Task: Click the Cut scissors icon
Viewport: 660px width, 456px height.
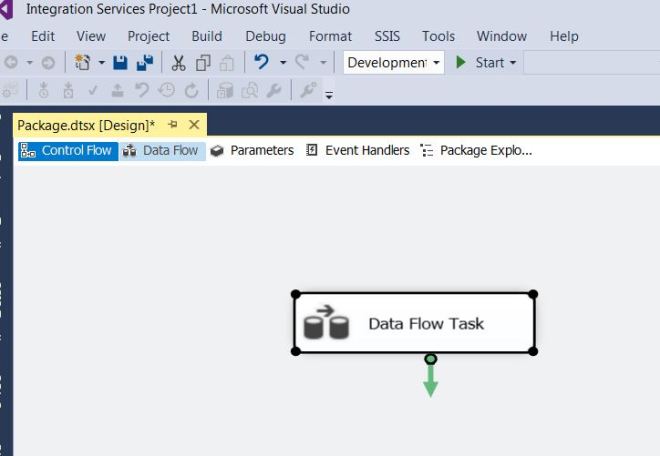Action: tap(178, 63)
